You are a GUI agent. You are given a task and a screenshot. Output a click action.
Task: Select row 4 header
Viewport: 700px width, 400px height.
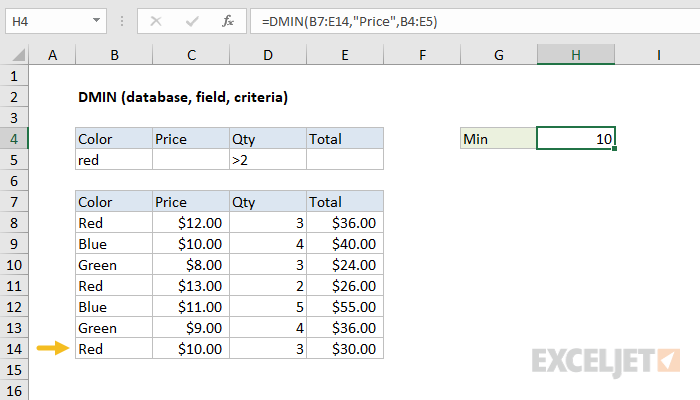point(14,139)
